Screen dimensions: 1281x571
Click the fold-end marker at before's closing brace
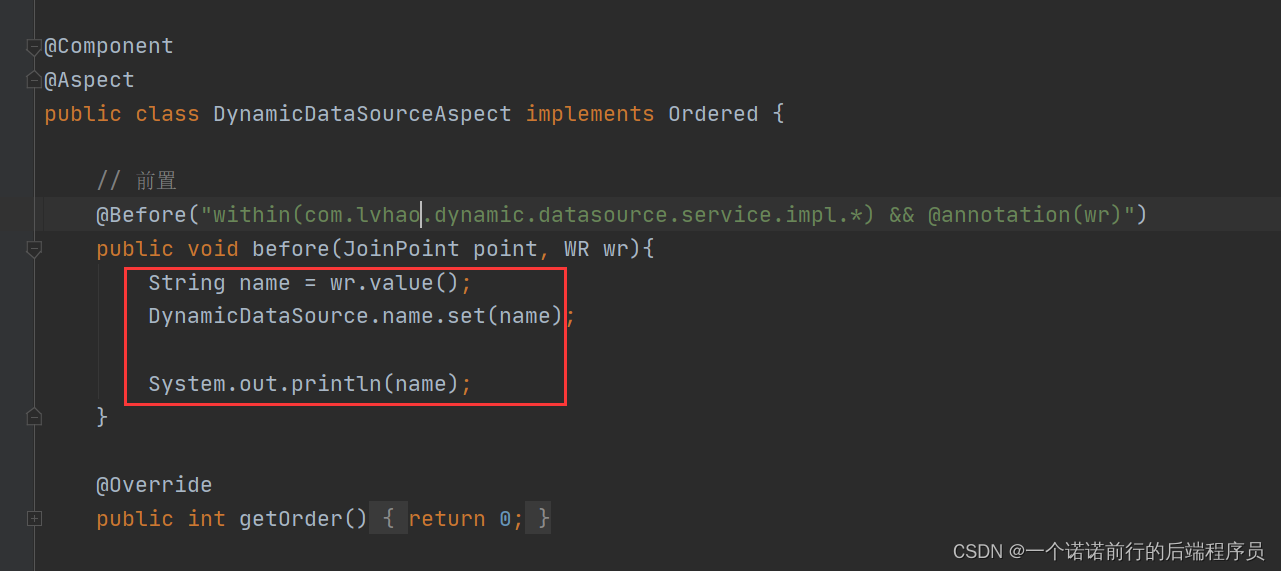pos(34,417)
